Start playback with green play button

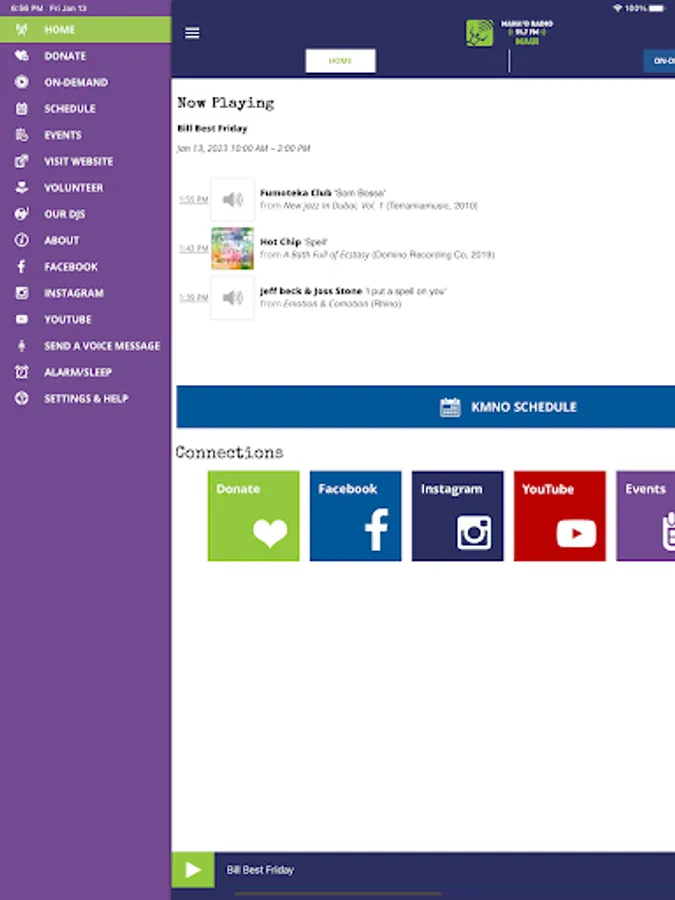click(x=193, y=870)
